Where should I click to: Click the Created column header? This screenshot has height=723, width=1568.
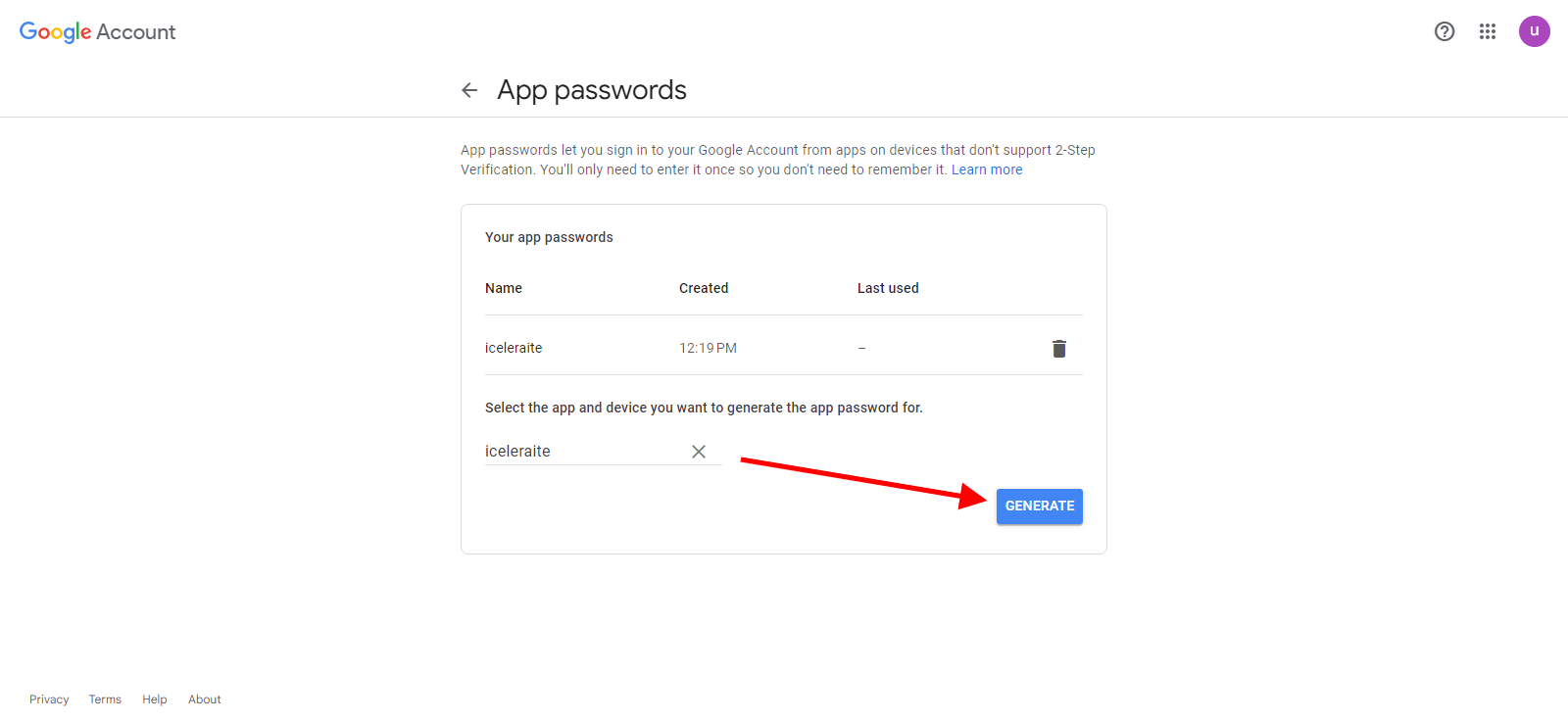tap(704, 288)
